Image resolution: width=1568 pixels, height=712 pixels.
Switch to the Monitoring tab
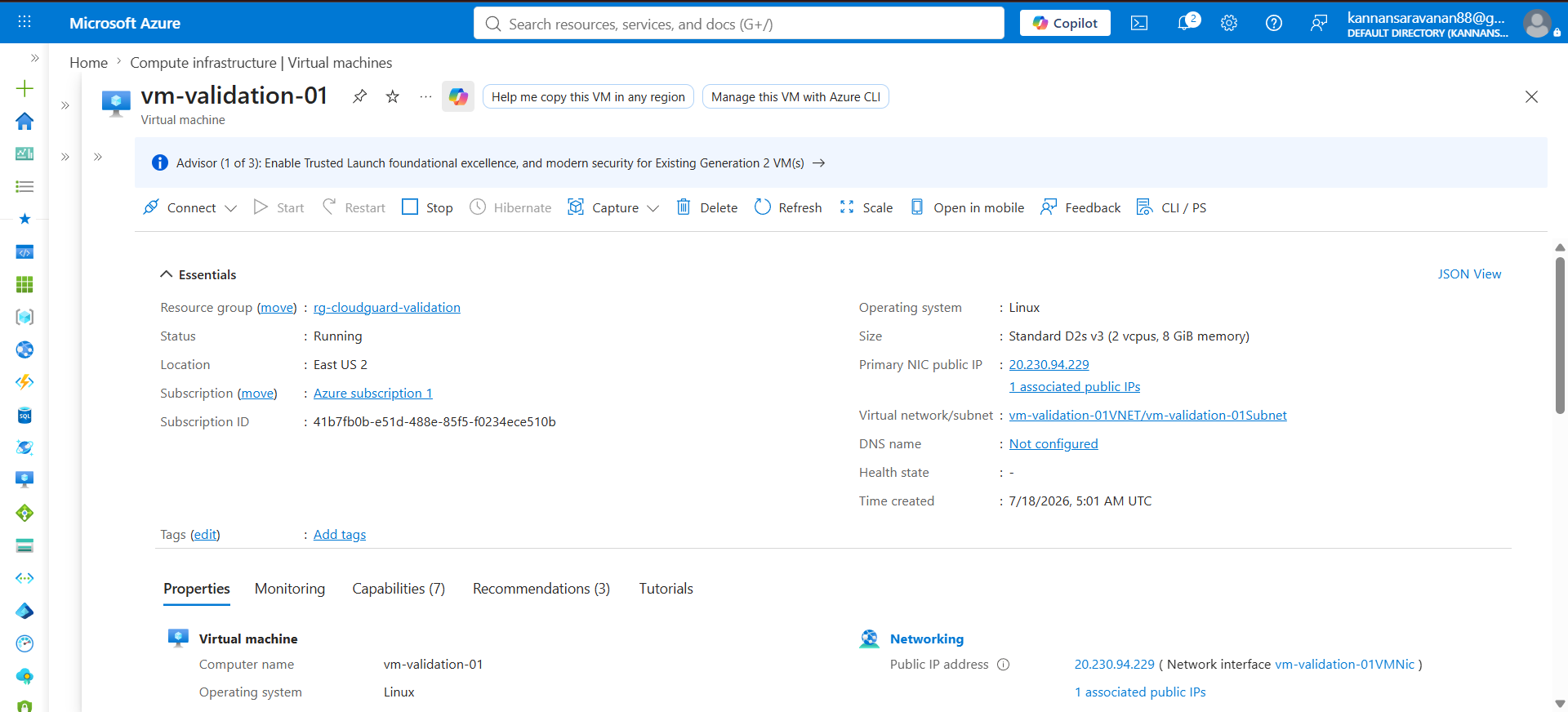[x=290, y=589]
